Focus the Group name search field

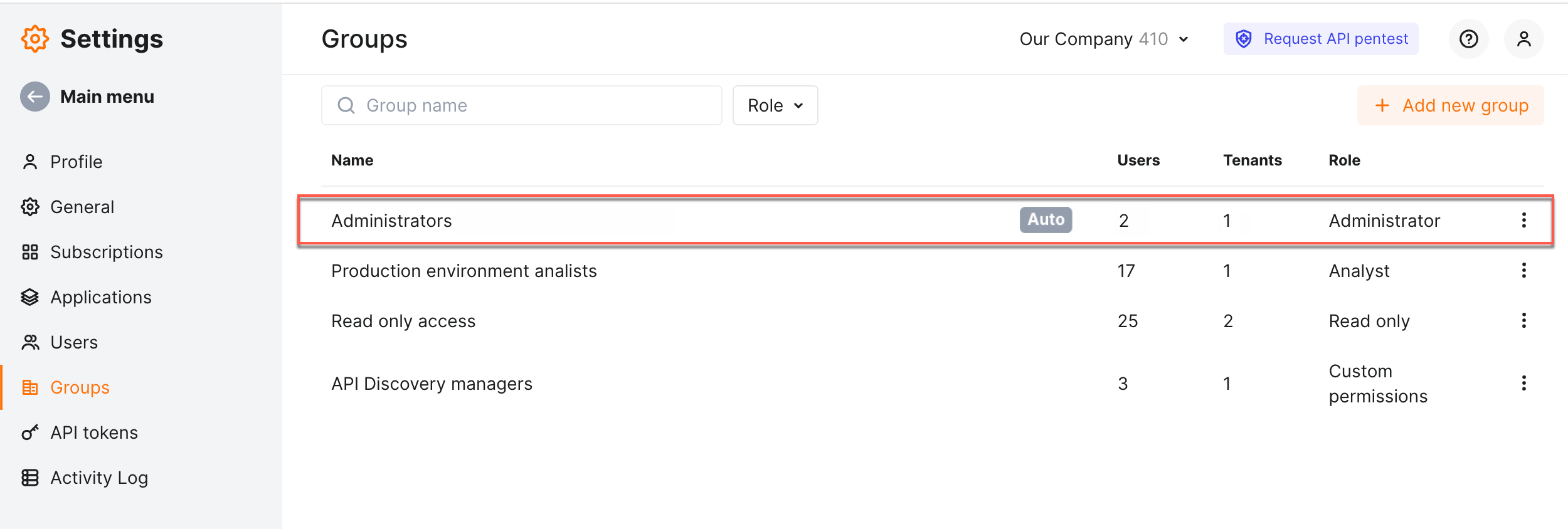(522, 105)
